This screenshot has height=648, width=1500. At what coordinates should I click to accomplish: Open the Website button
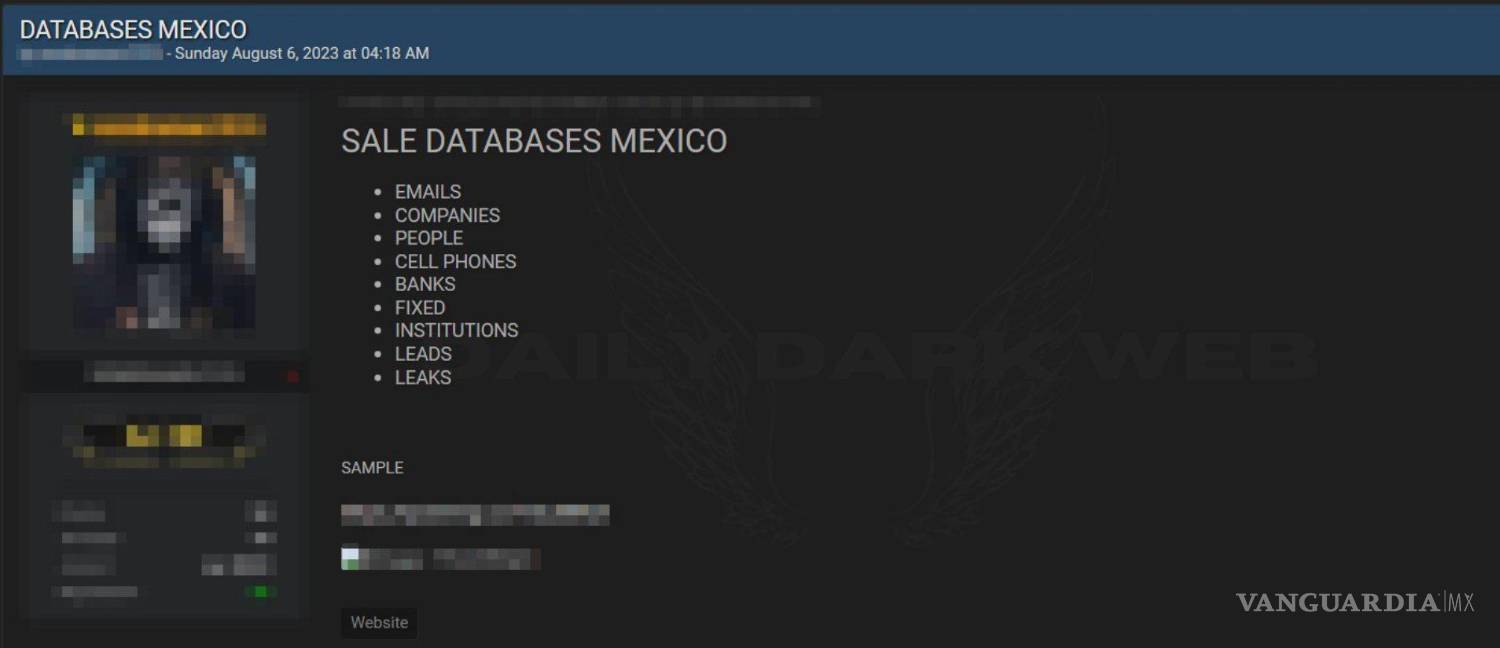[379, 622]
